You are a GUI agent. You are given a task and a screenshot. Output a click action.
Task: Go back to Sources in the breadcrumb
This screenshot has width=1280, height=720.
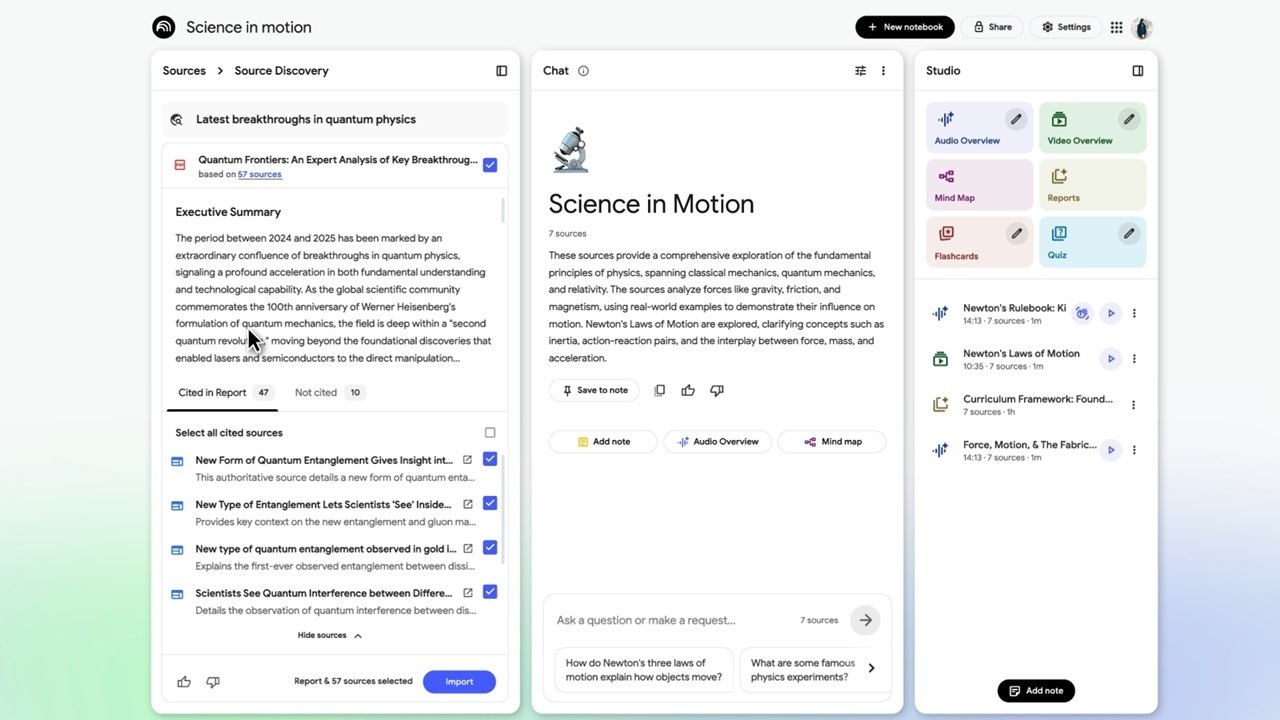pos(184,71)
